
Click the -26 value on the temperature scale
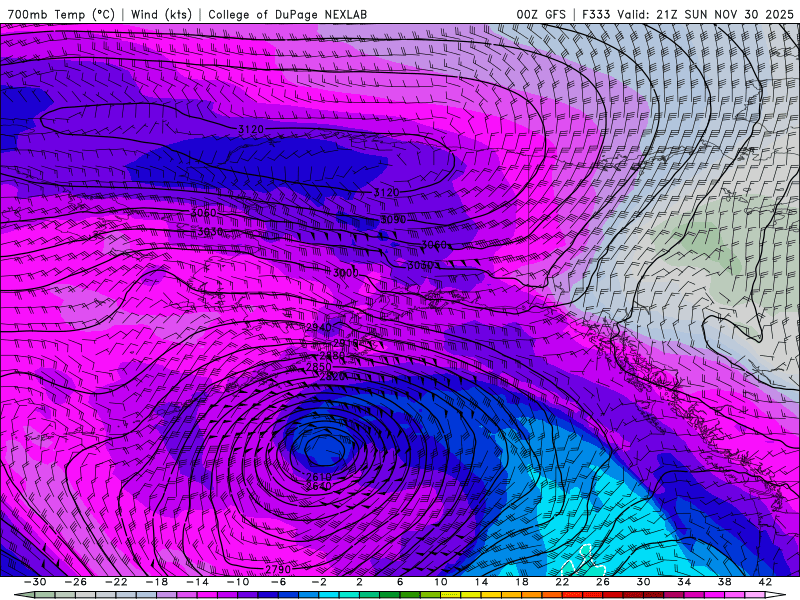[76, 582]
